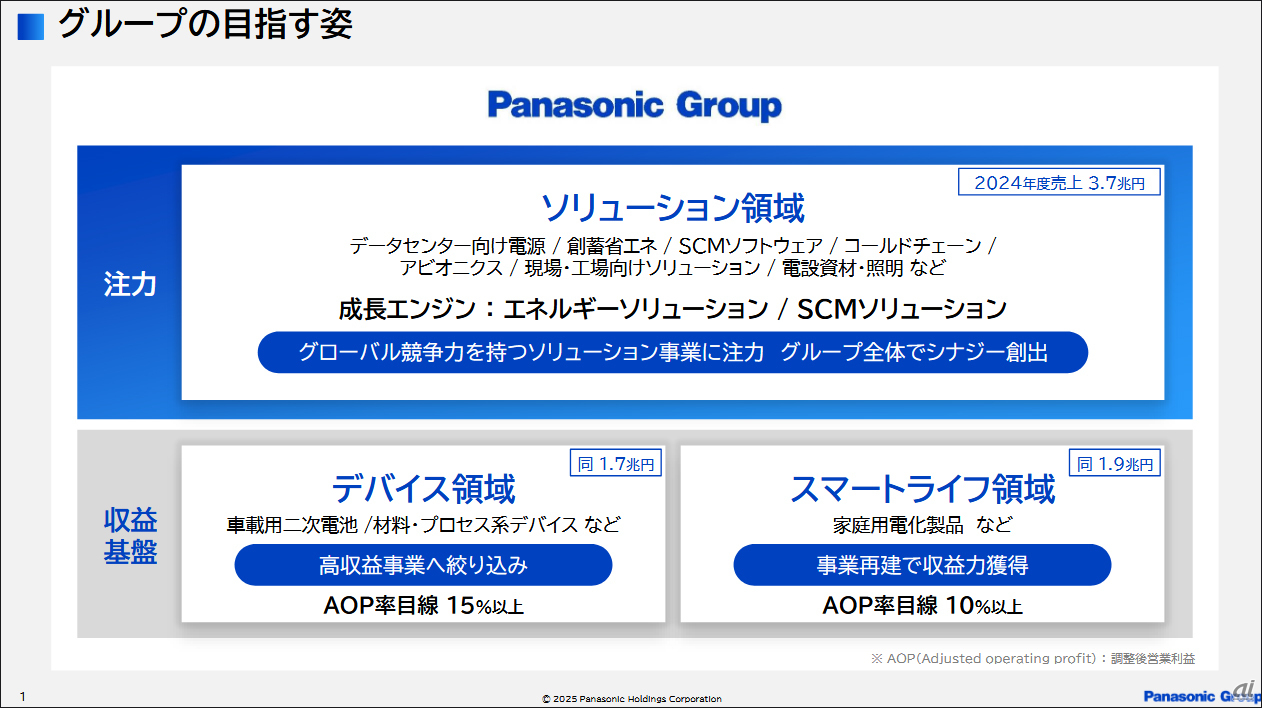The image size is (1262, 708).
Task: Click the blue square beside the slide title
Action: click(31, 26)
